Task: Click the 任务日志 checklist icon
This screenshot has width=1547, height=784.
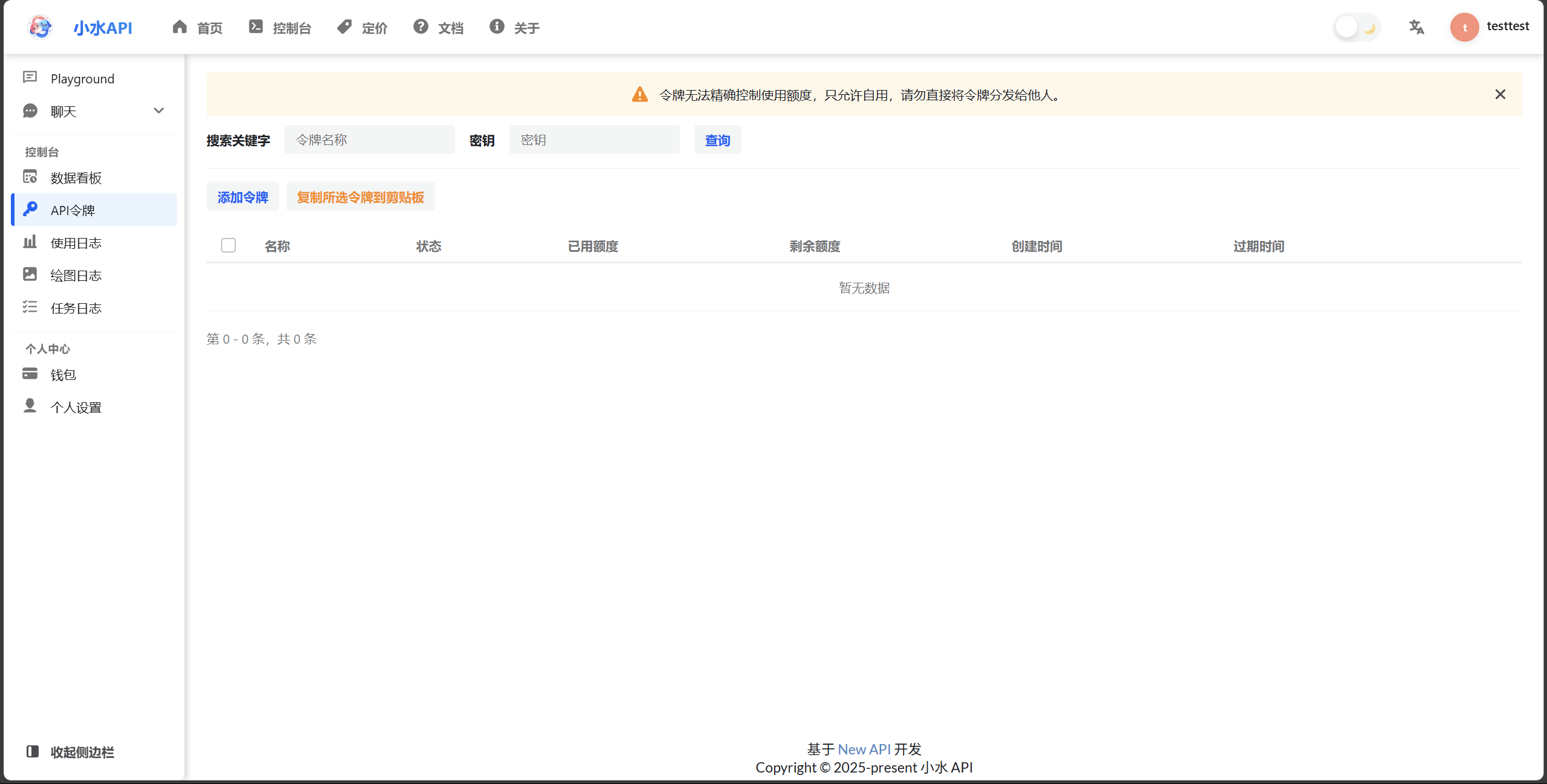Action: (30, 307)
